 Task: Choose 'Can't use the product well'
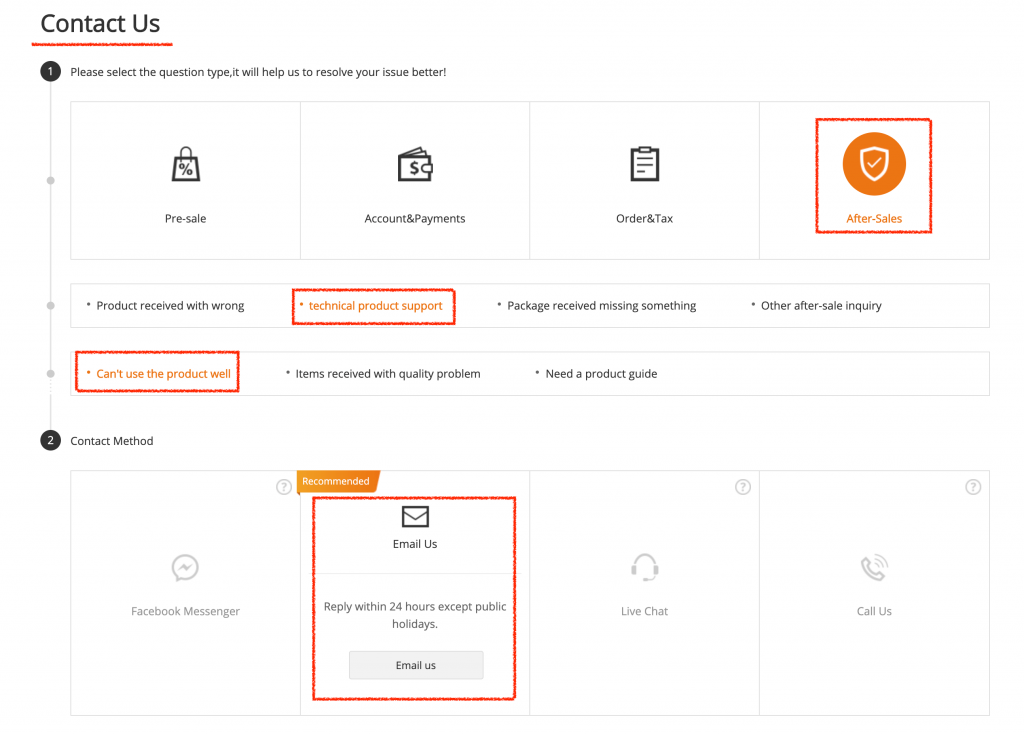(x=163, y=374)
